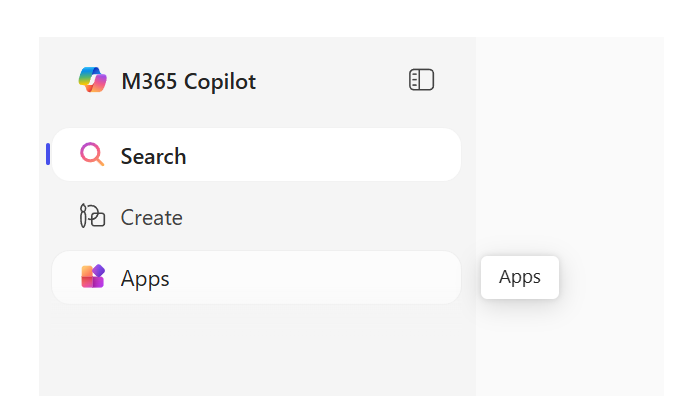Image resolution: width=690 pixels, height=419 pixels.
Task: Click the magnifying glass Search icon
Action: pos(92,154)
